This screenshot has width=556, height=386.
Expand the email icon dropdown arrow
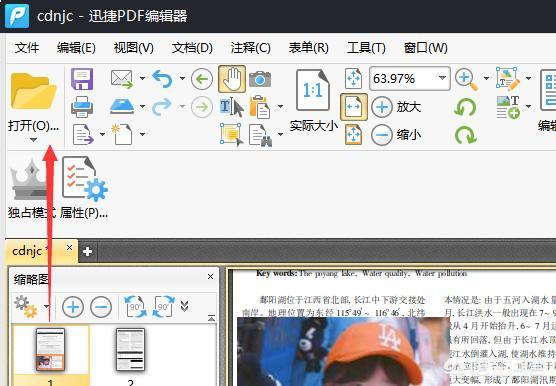coord(142,78)
